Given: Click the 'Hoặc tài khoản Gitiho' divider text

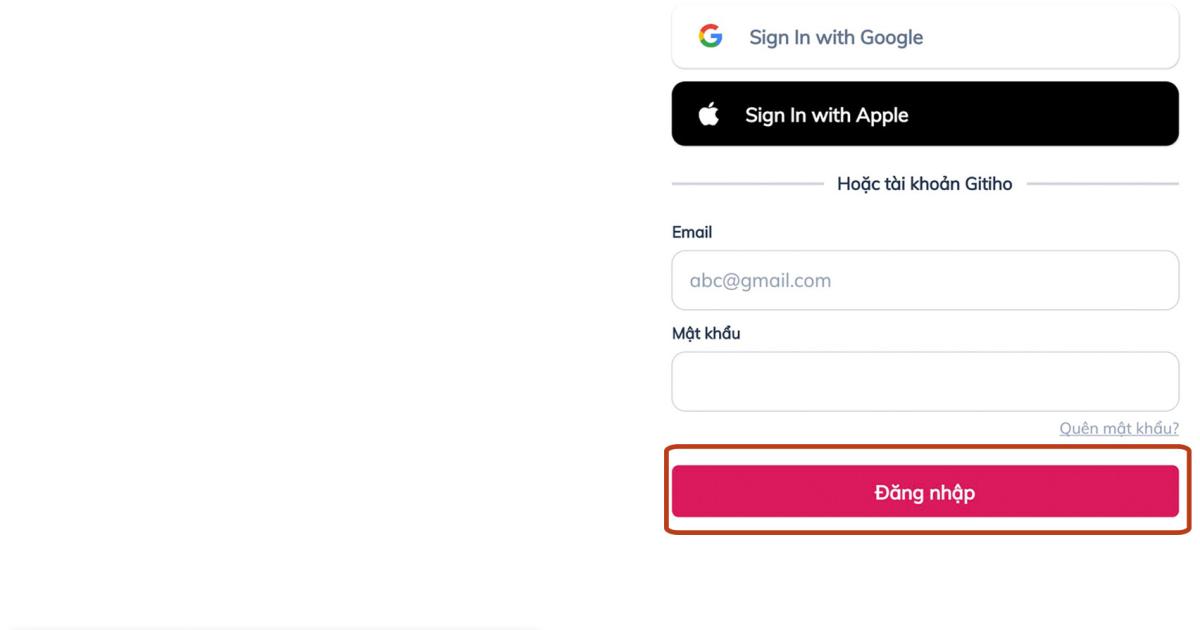Looking at the screenshot, I should 925,184.
